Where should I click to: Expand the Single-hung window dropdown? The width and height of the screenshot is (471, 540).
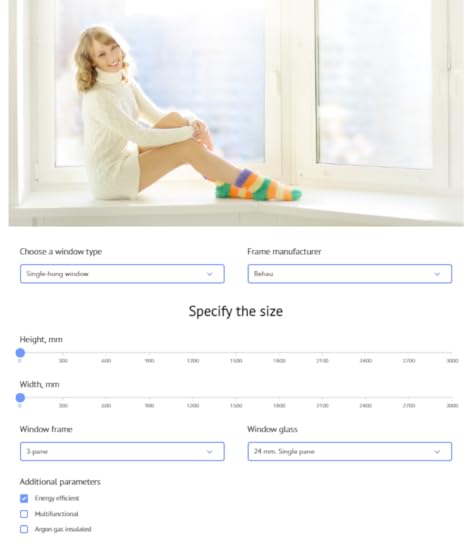coord(122,274)
